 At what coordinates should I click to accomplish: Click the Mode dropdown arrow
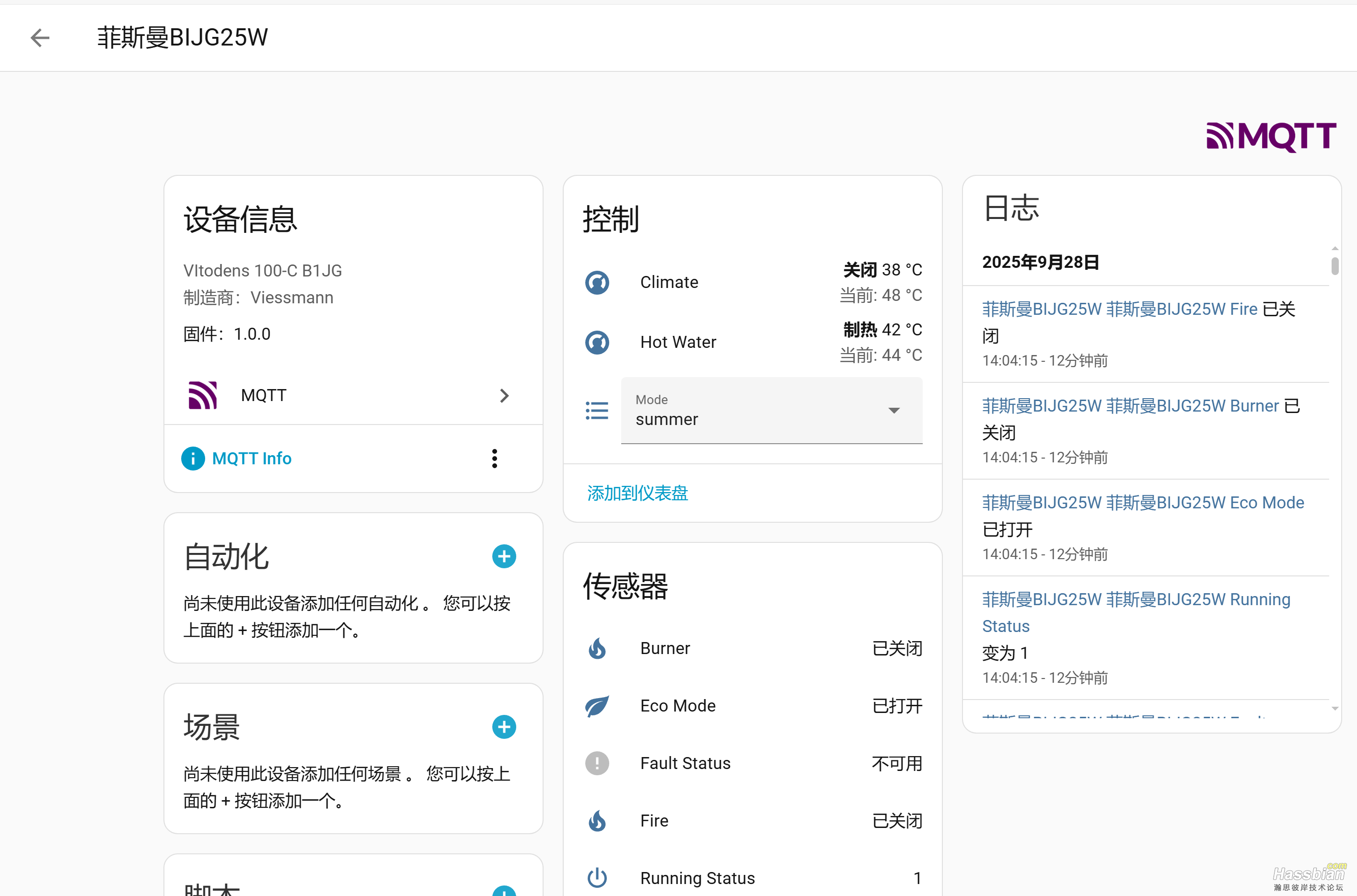pos(894,410)
